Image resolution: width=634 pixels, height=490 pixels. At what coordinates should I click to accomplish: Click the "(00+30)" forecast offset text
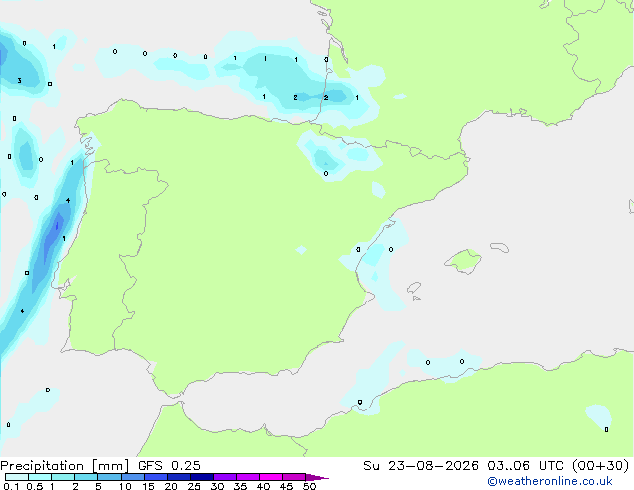tap(601, 466)
